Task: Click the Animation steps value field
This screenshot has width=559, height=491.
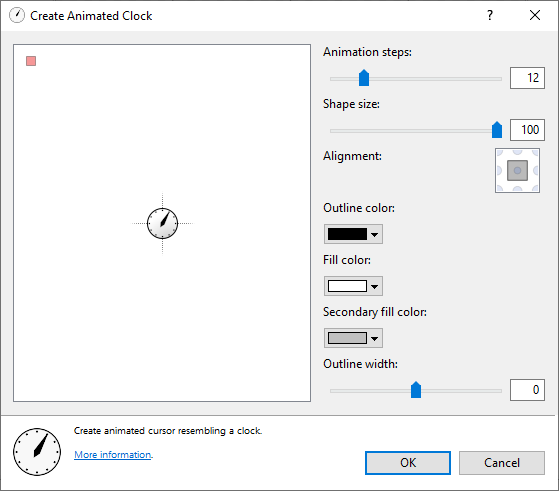Action: [527, 78]
